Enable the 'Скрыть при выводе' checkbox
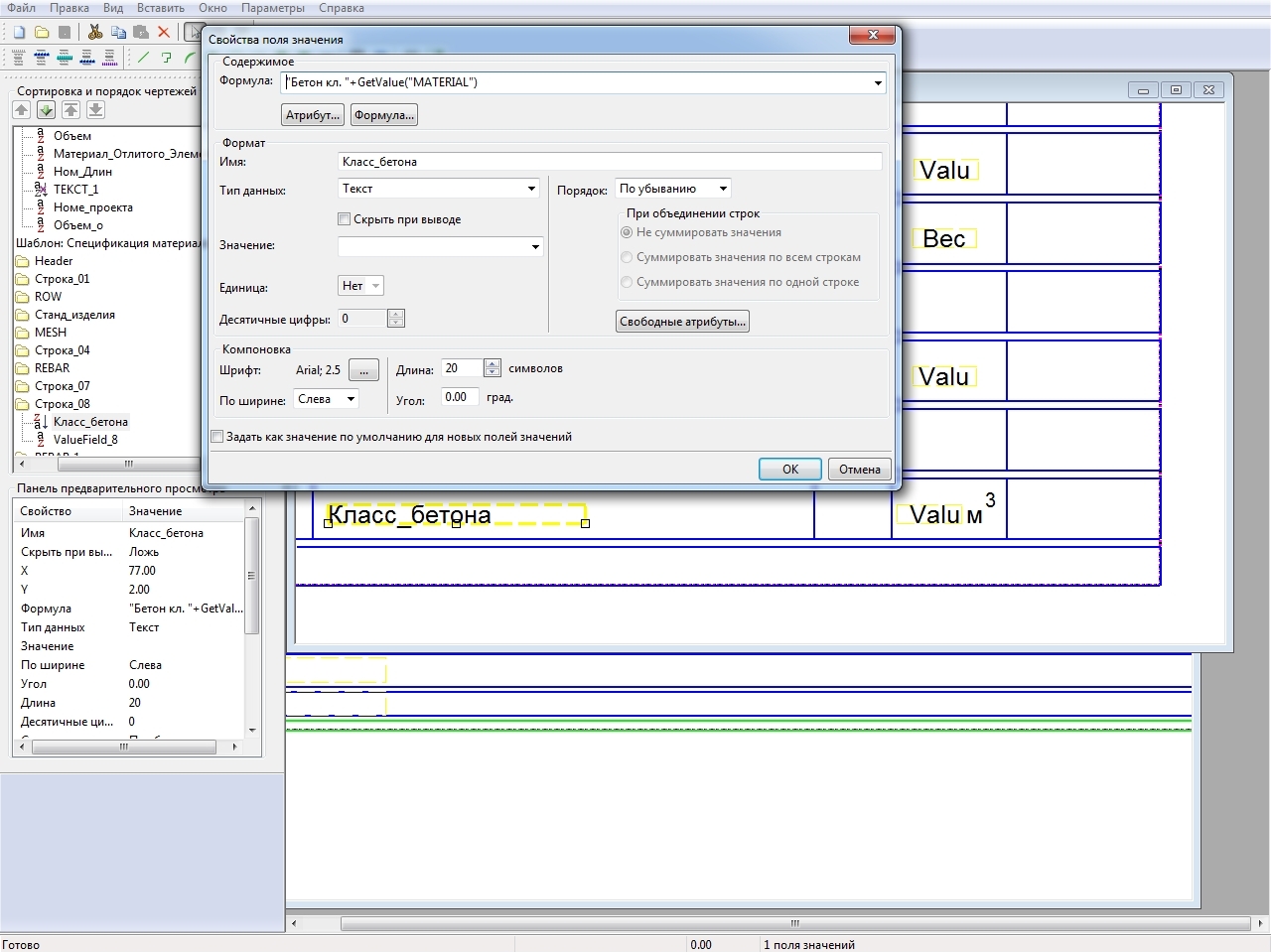The width and height of the screenshot is (1271, 952). [x=345, y=219]
